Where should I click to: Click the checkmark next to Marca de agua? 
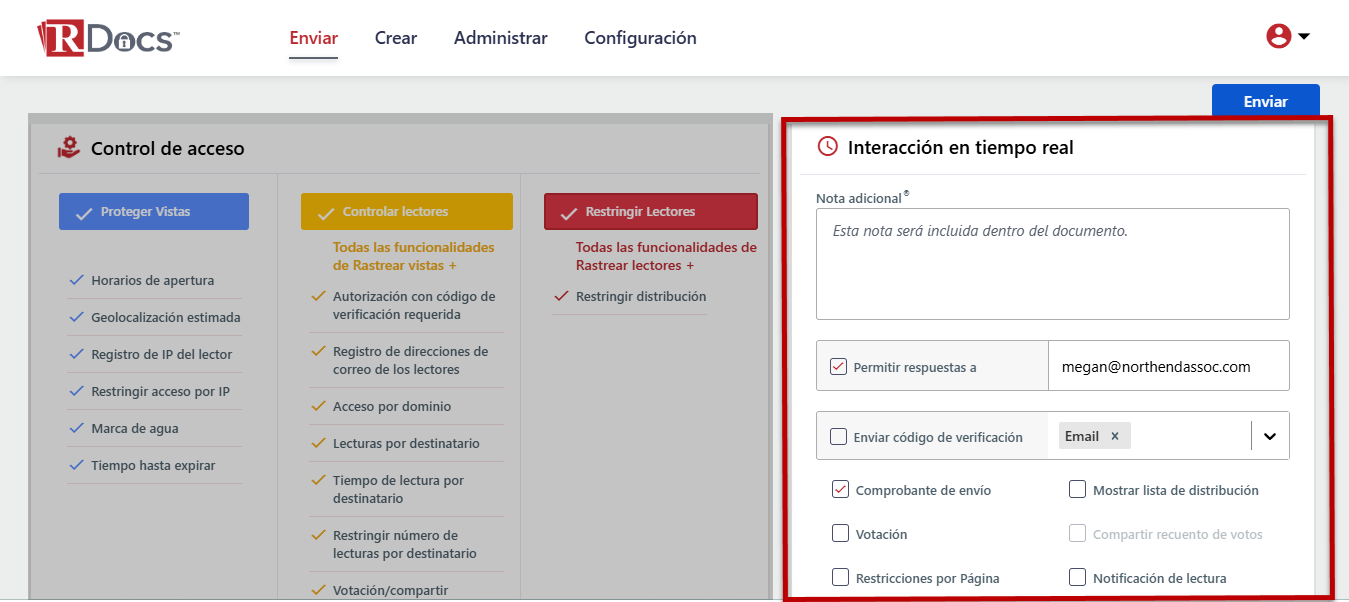click(x=76, y=428)
